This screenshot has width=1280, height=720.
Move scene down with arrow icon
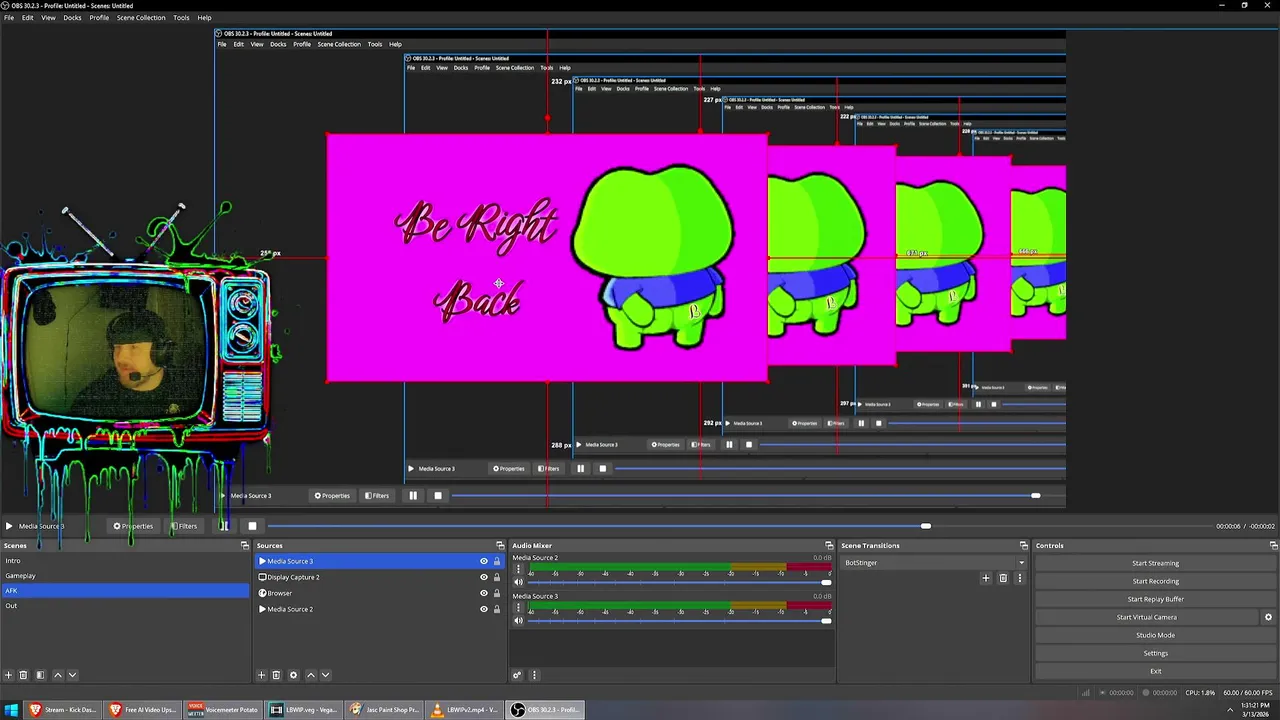point(72,675)
